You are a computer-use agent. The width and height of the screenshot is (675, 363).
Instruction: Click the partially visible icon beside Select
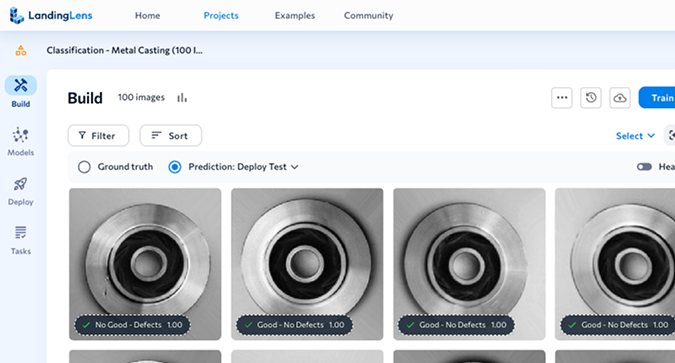click(670, 136)
